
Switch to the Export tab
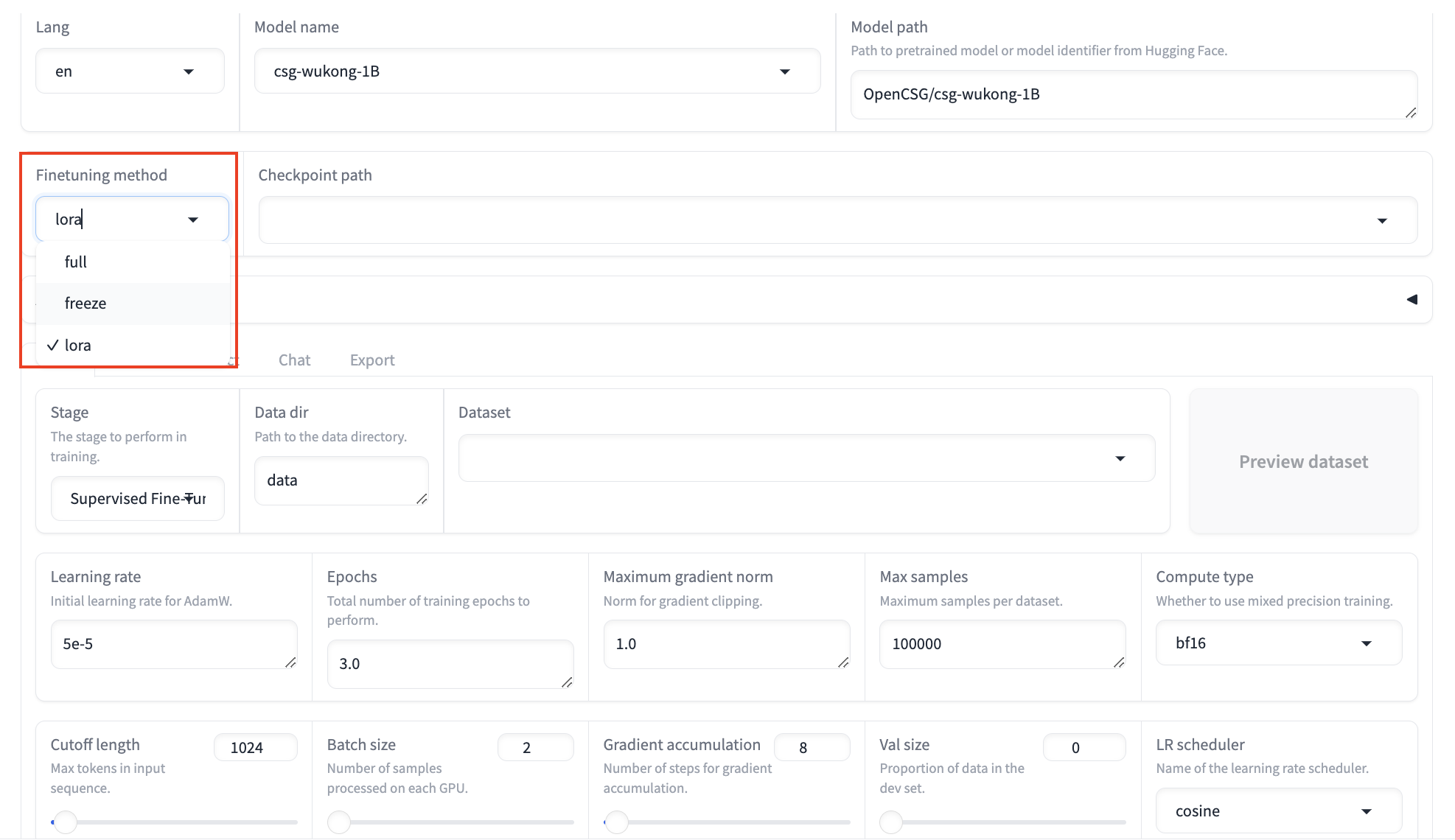pos(372,360)
